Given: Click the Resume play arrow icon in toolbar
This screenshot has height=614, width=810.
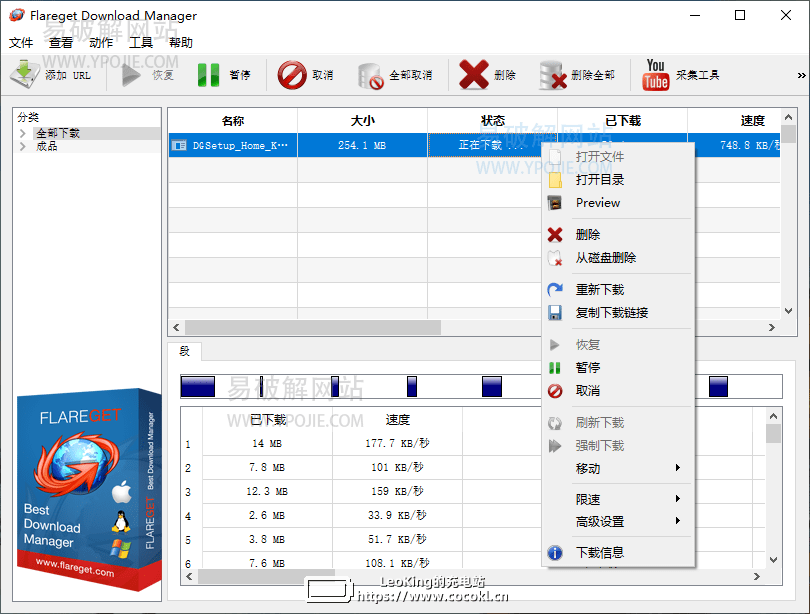Looking at the screenshot, I should click(131, 75).
